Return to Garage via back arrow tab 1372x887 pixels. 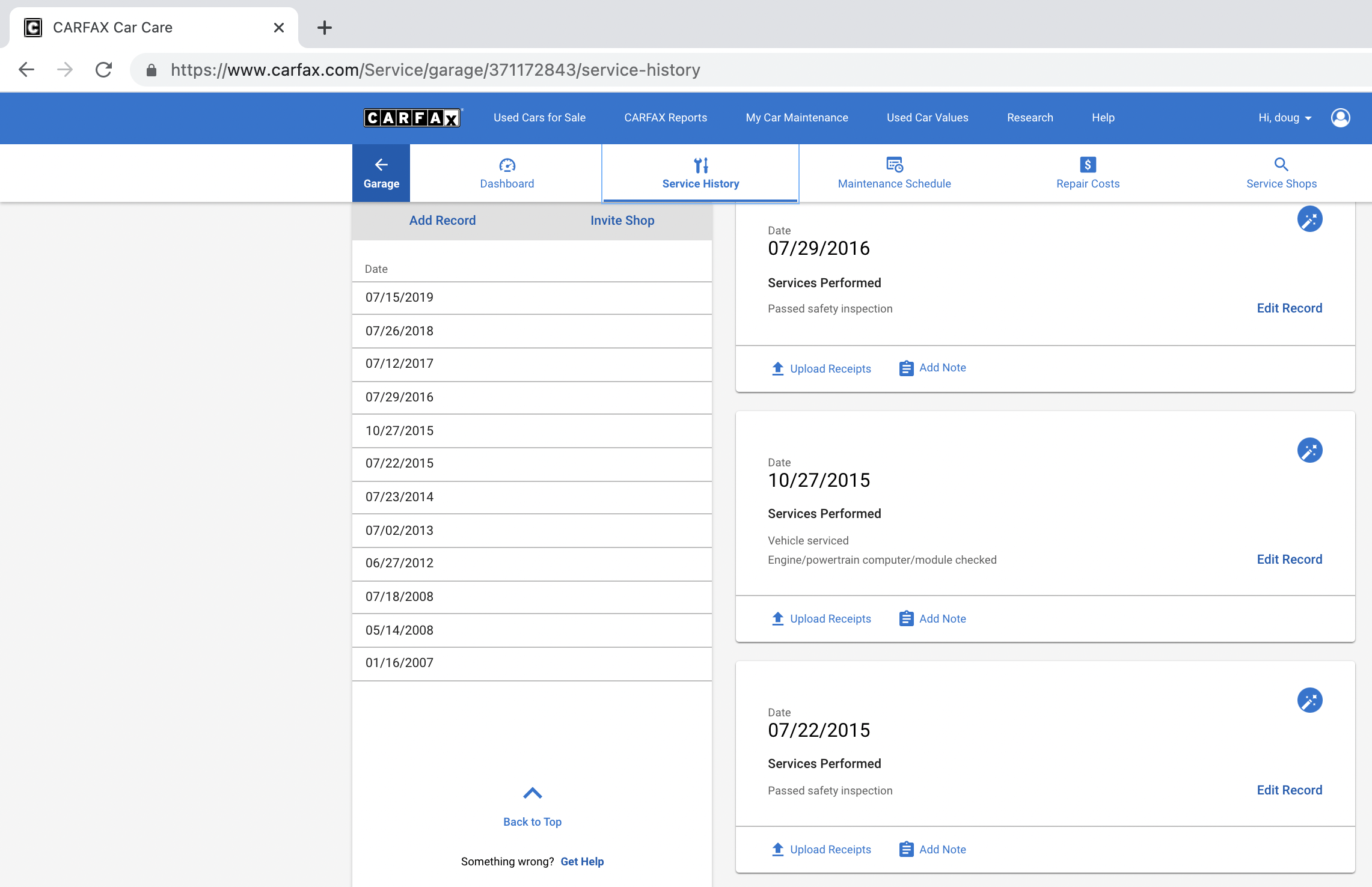(381, 173)
